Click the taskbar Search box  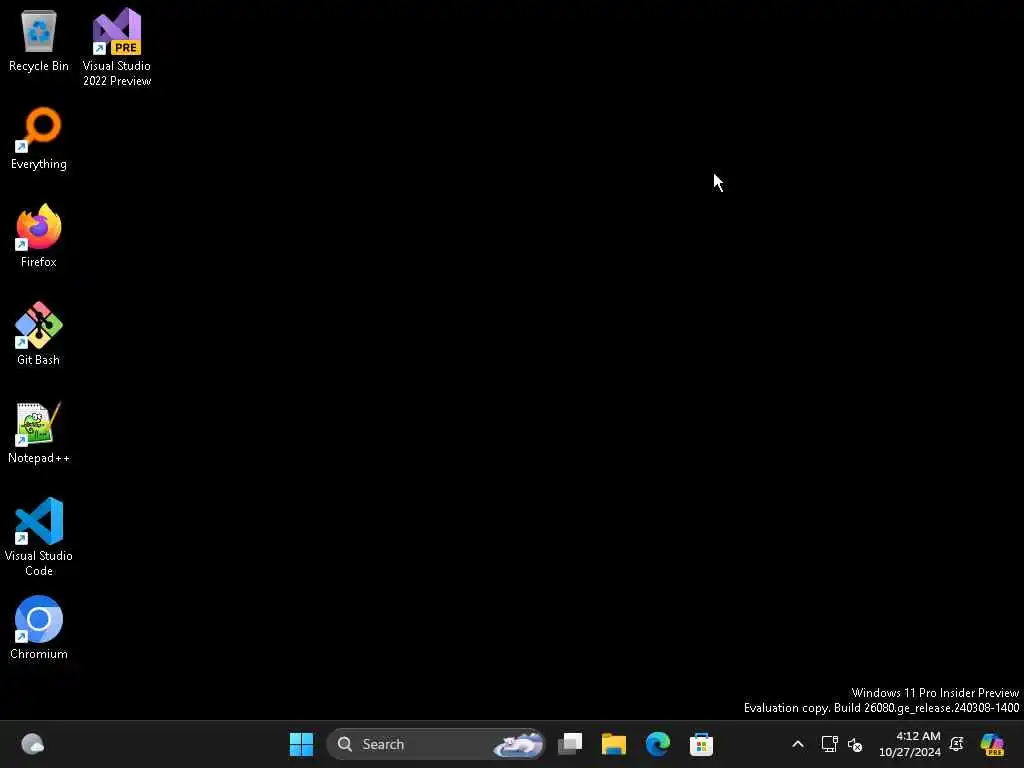(x=436, y=744)
